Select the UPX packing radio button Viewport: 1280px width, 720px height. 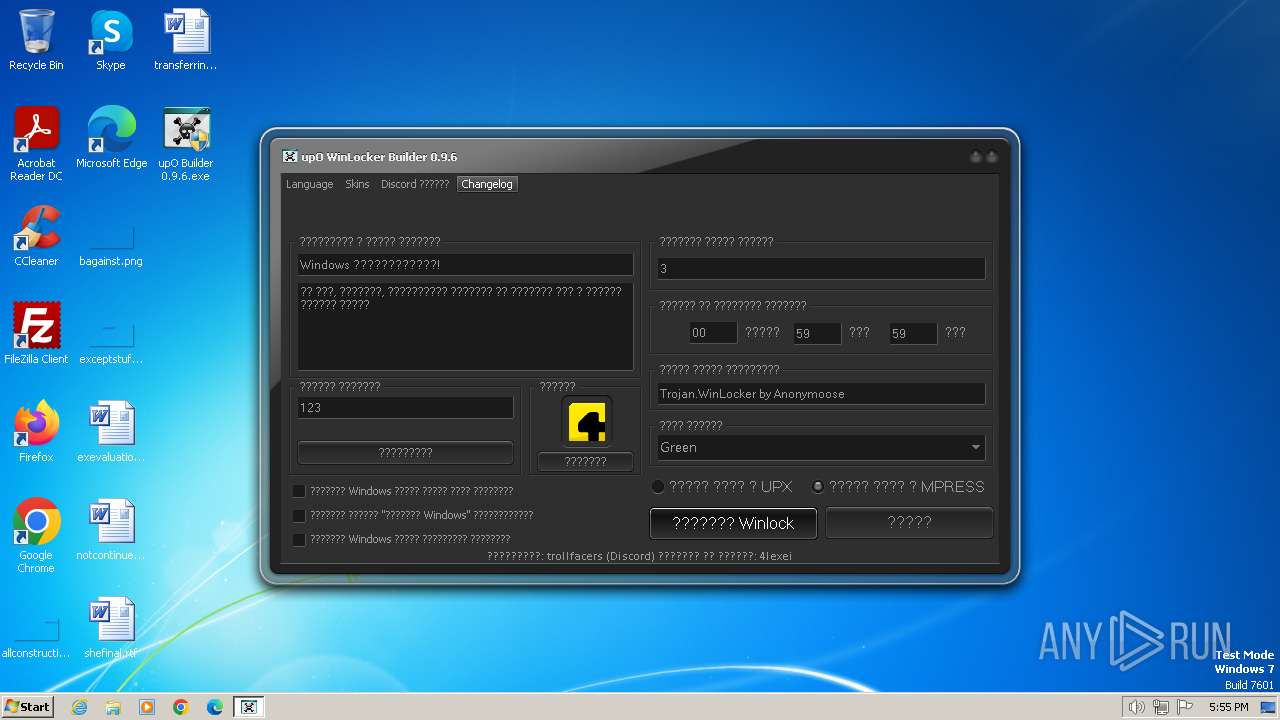click(658, 487)
